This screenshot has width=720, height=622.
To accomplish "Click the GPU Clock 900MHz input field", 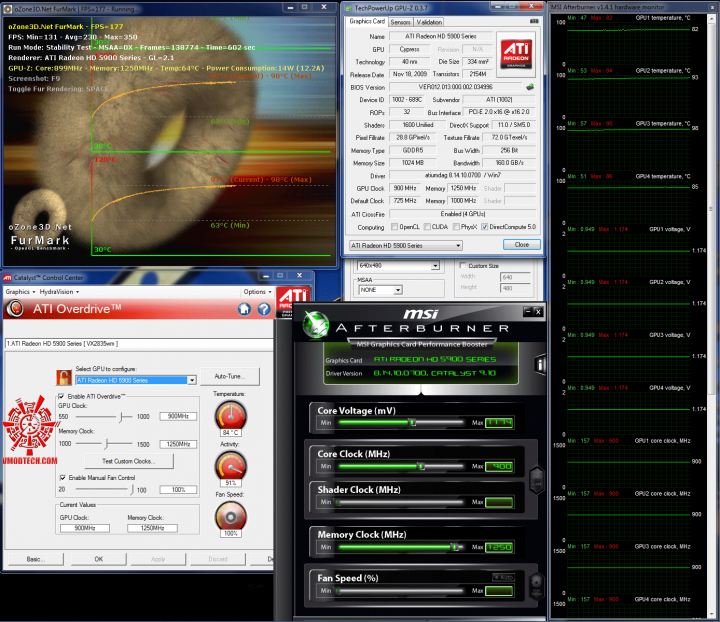I will (178, 416).
